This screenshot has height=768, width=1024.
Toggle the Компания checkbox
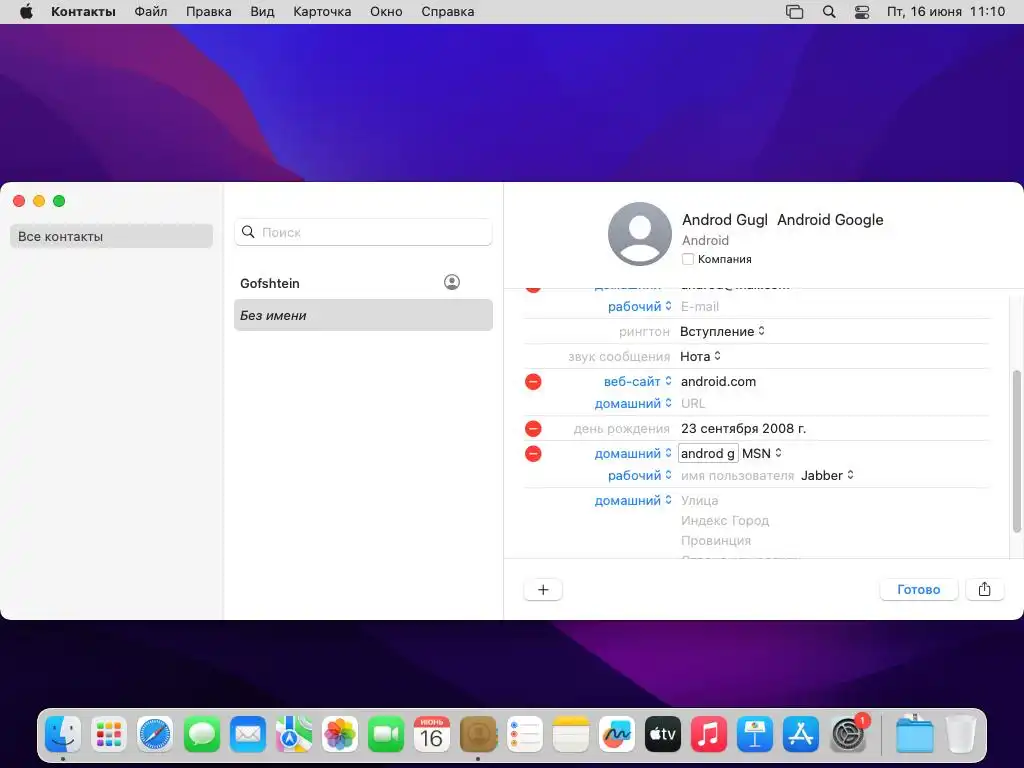tap(688, 259)
